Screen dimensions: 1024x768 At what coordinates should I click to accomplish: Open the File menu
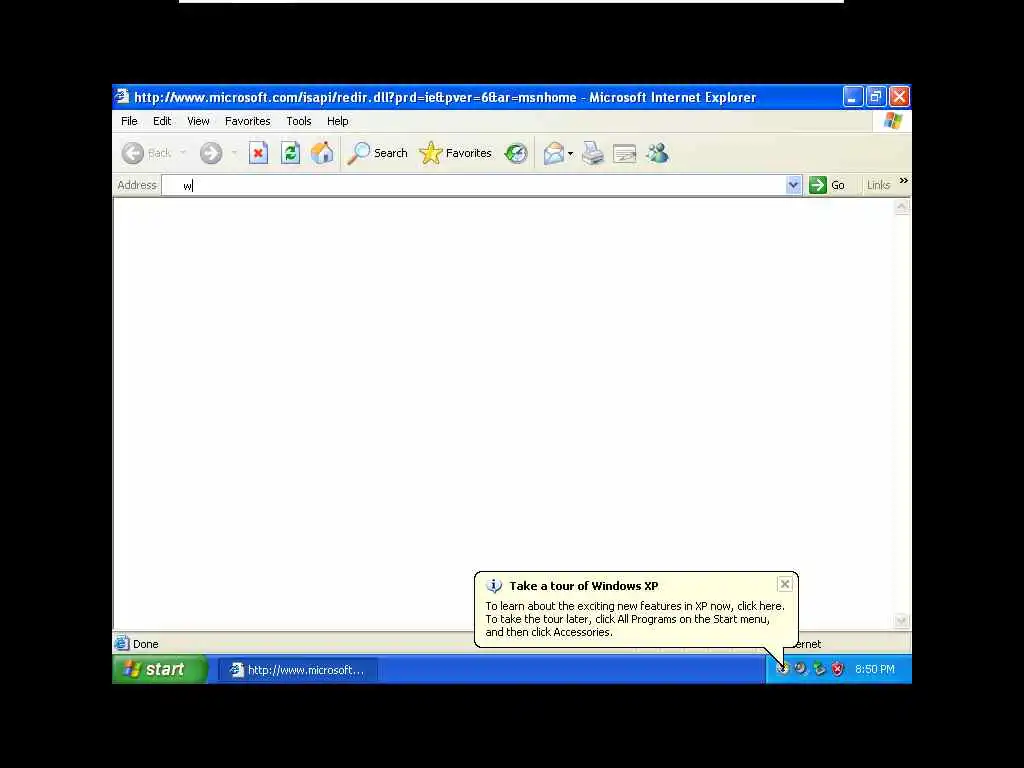[x=129, y=121]
